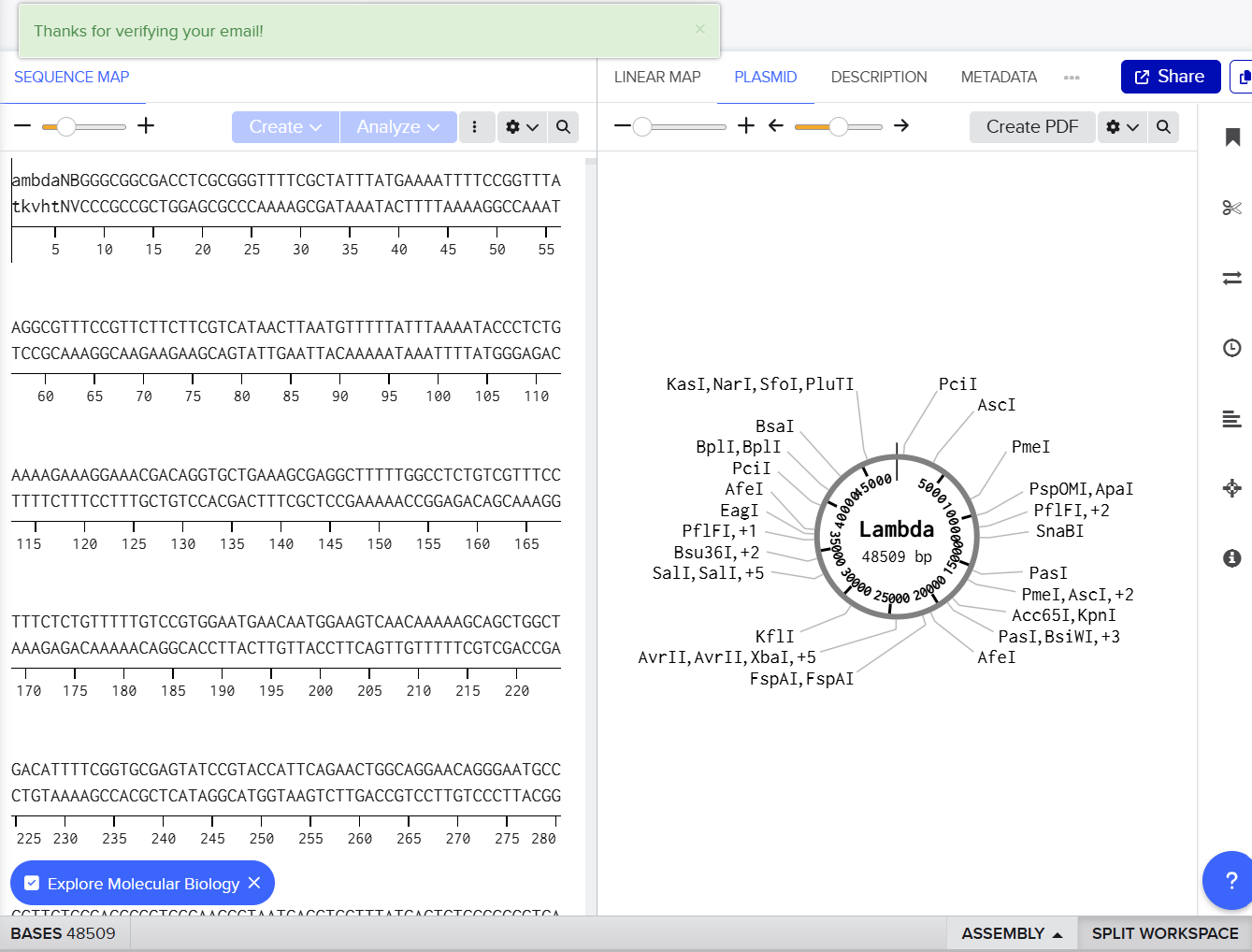Click the Share button

[1170, 77]
